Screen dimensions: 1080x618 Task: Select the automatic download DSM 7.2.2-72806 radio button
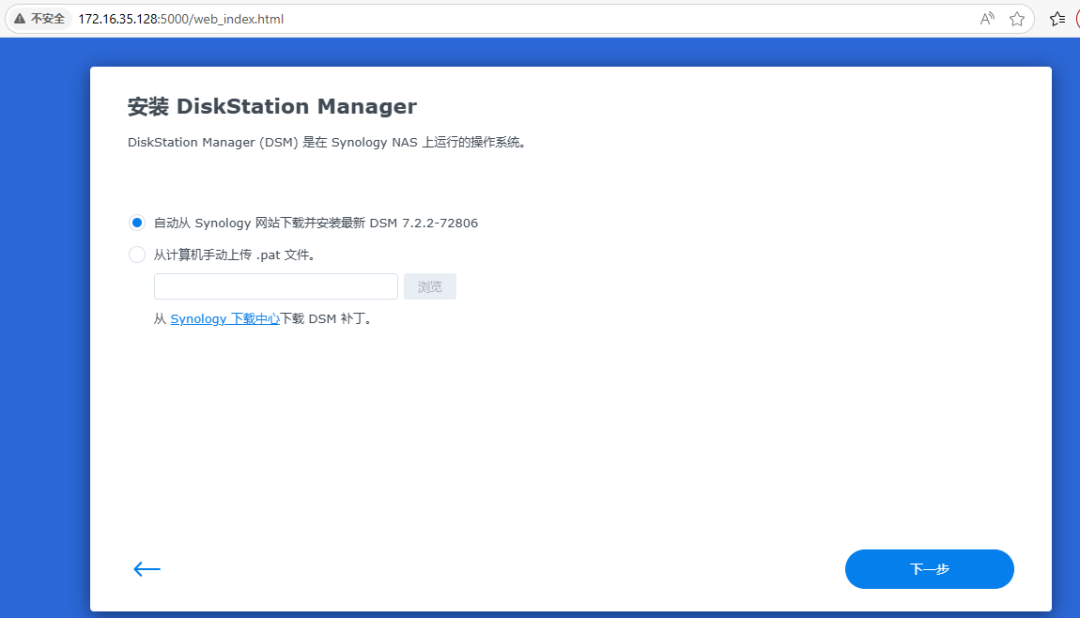[137, 223]
